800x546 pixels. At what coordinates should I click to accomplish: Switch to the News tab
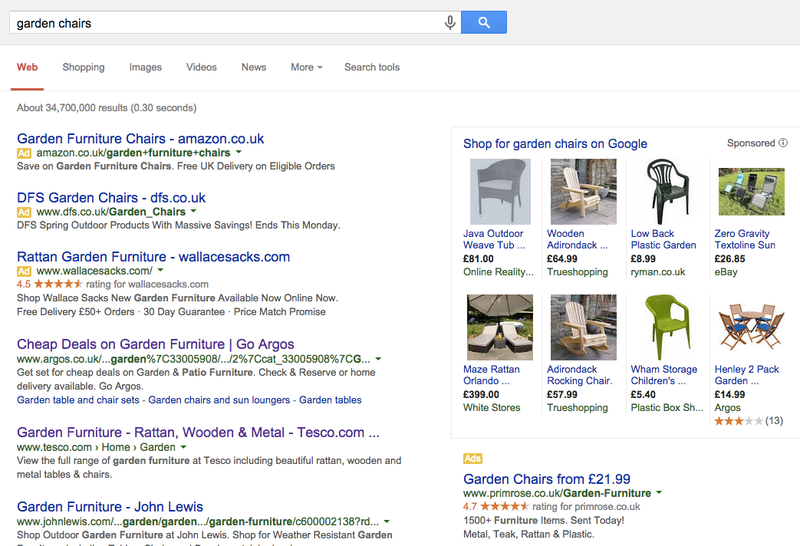click(254, 67)
